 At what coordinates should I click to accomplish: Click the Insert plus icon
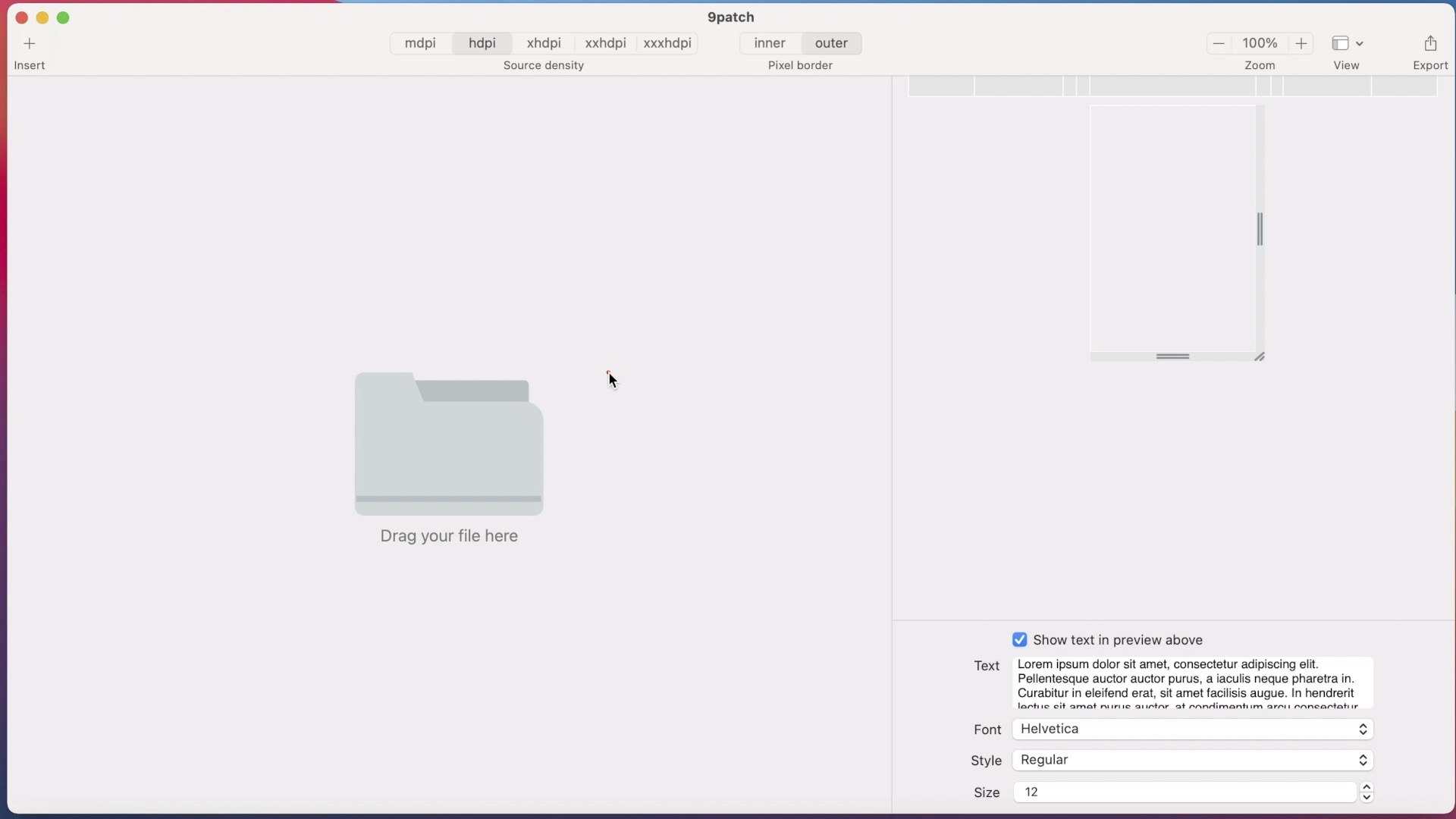(x=29, y=43)
